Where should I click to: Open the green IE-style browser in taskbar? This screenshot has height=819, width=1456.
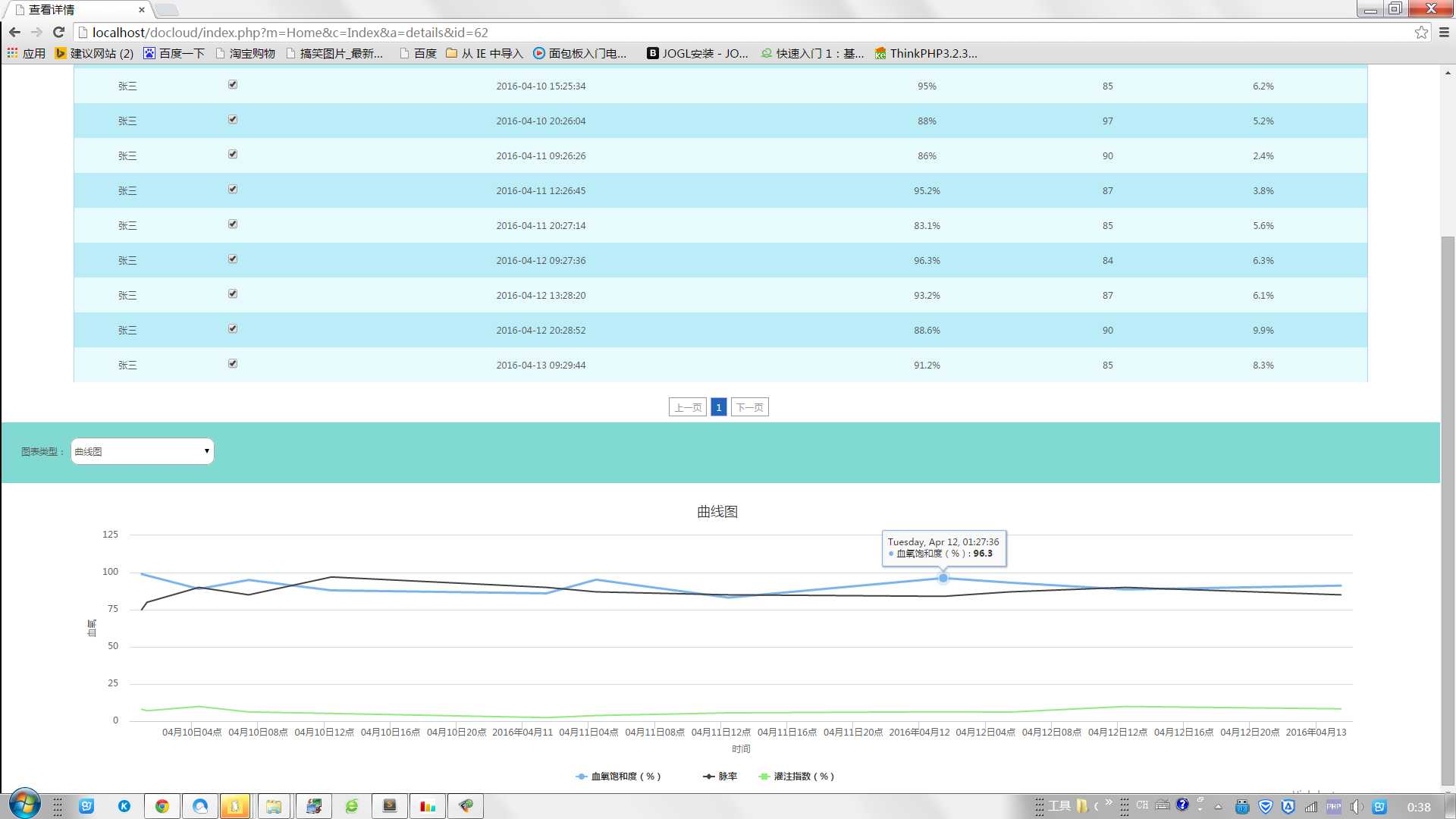tap(352, 806)
